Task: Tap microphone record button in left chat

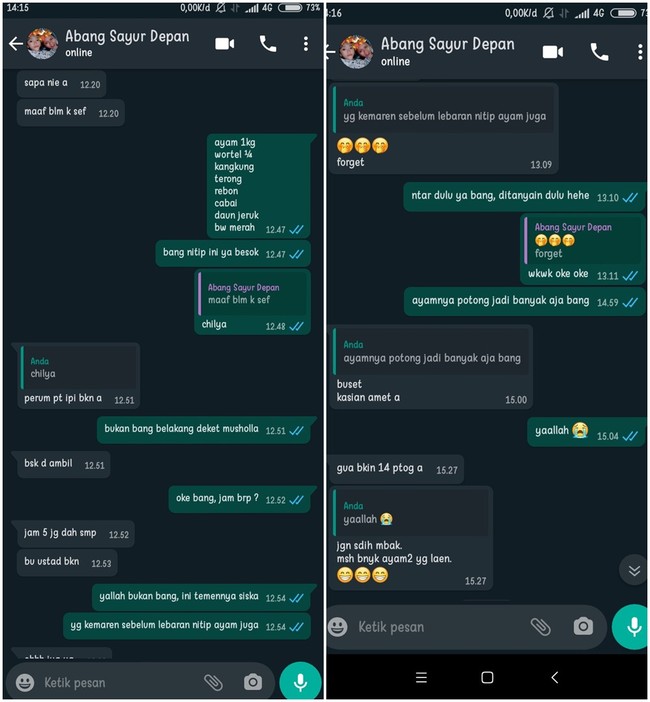Action: [x=300, y=681]
